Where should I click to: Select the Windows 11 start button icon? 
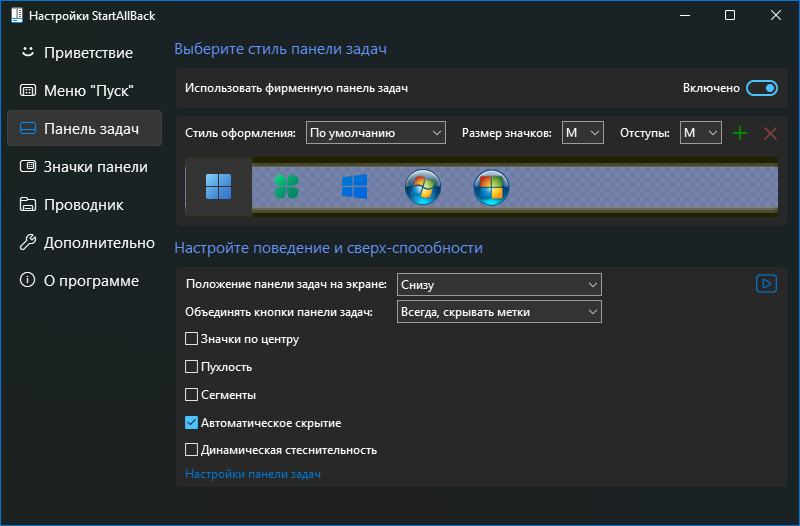click(218, 187)
